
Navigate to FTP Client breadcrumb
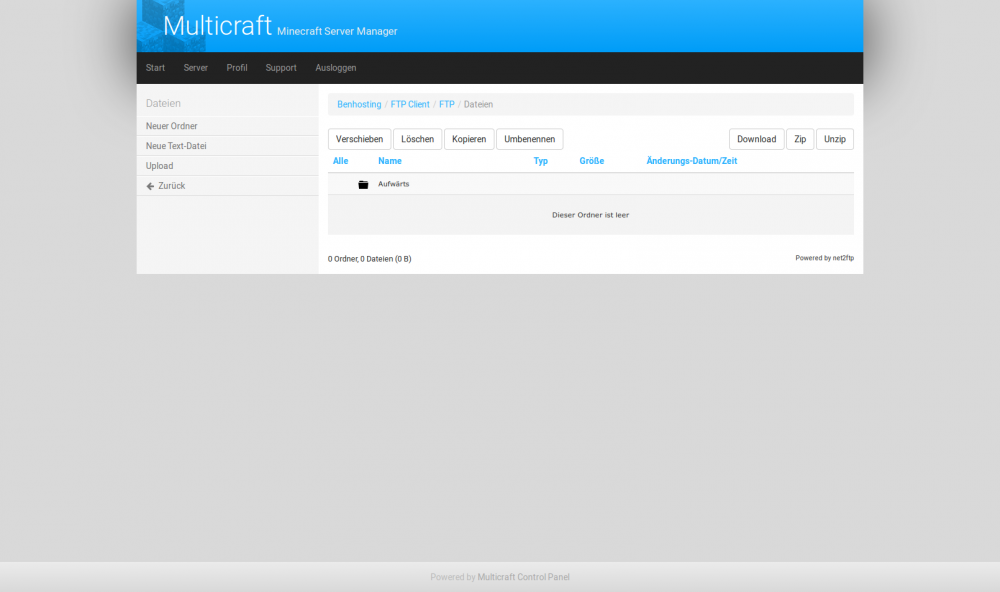410,104
